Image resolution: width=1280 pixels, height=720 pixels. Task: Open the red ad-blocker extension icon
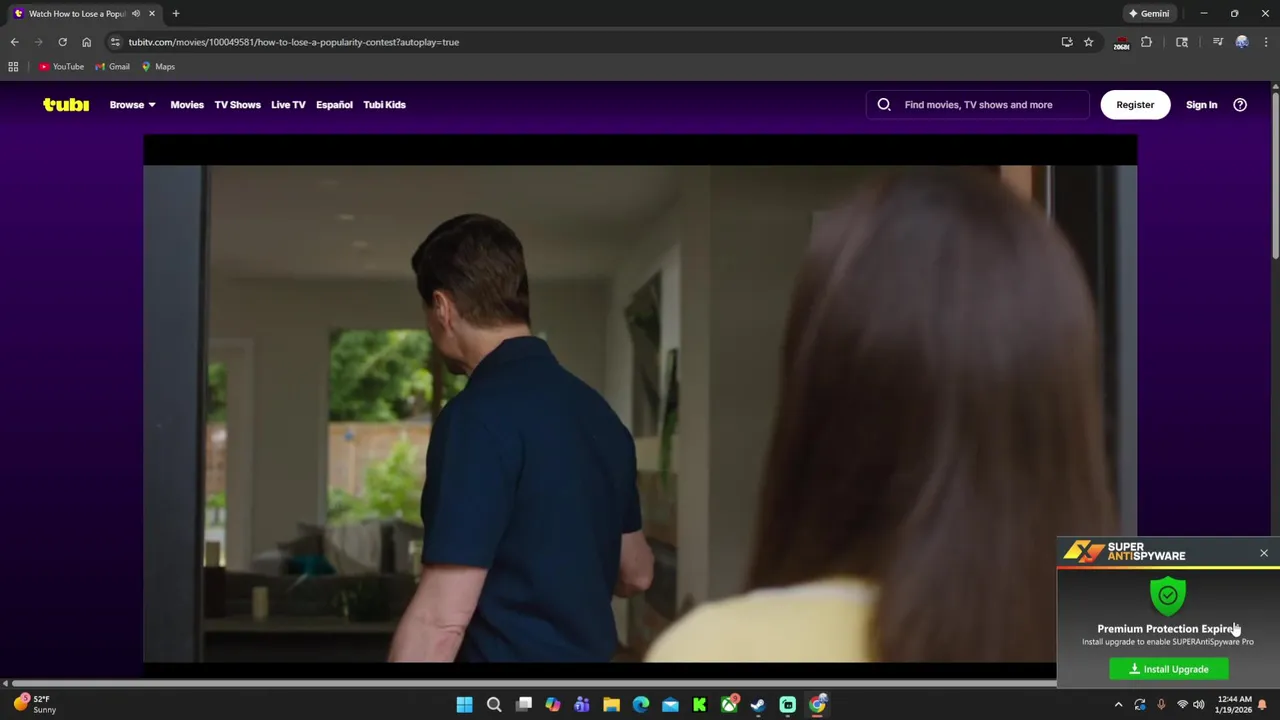click(1121, 42)
